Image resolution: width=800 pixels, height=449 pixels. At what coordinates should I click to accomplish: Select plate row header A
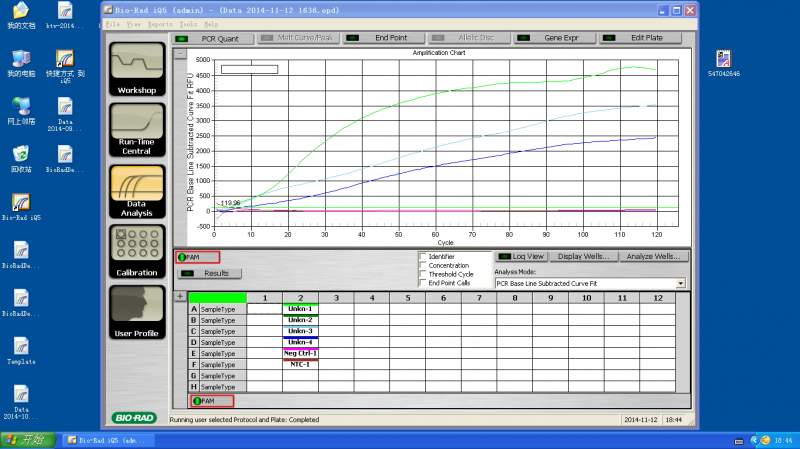tap(193, 309)
